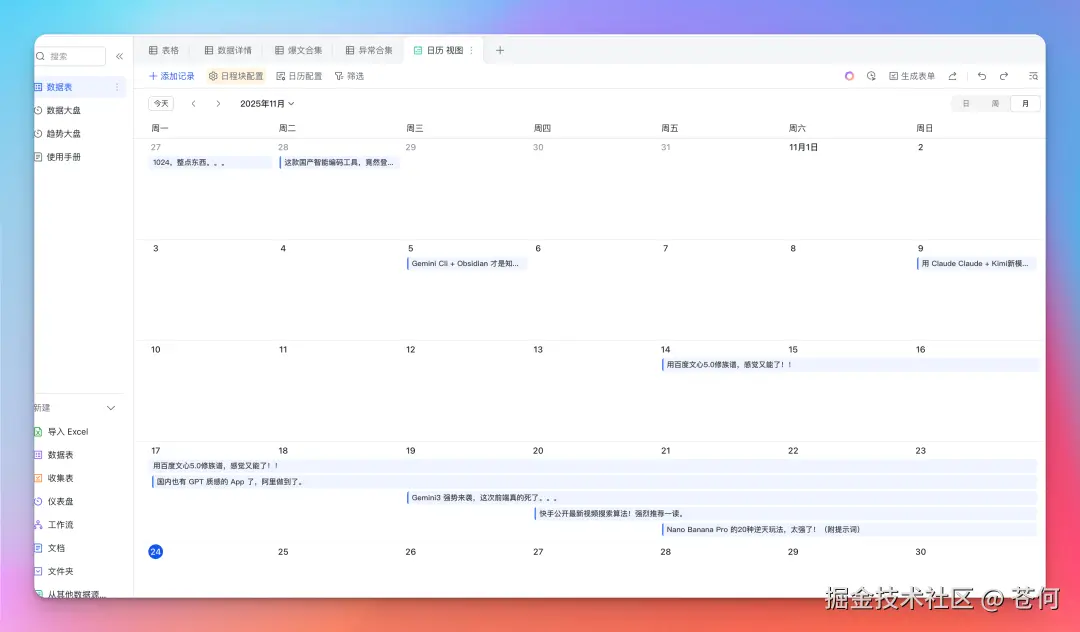The image size is (1080, 632).
Task: Open the 'Gemini3 强势来袭' event
Action: 722,498
